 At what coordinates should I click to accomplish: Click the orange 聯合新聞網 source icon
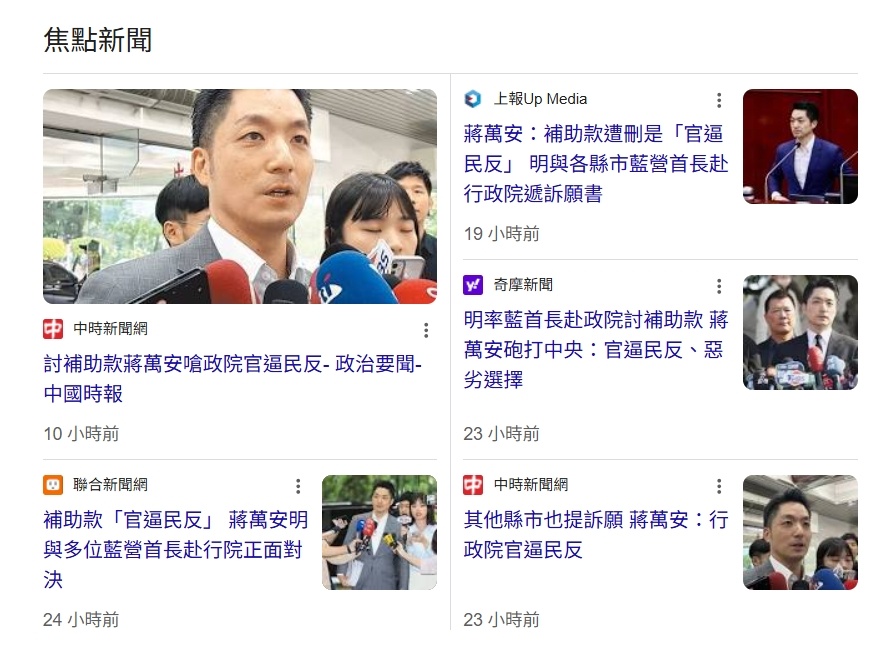coord(53,484)
